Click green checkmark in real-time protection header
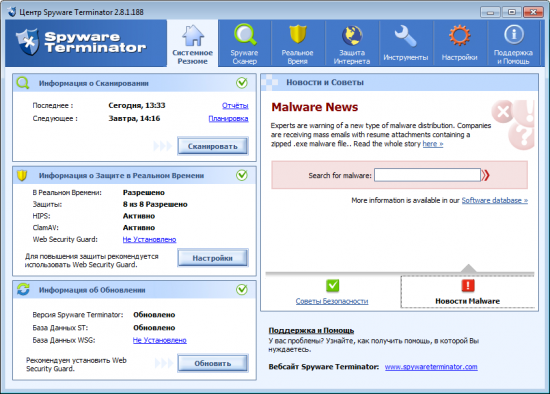 coord(242,175)
